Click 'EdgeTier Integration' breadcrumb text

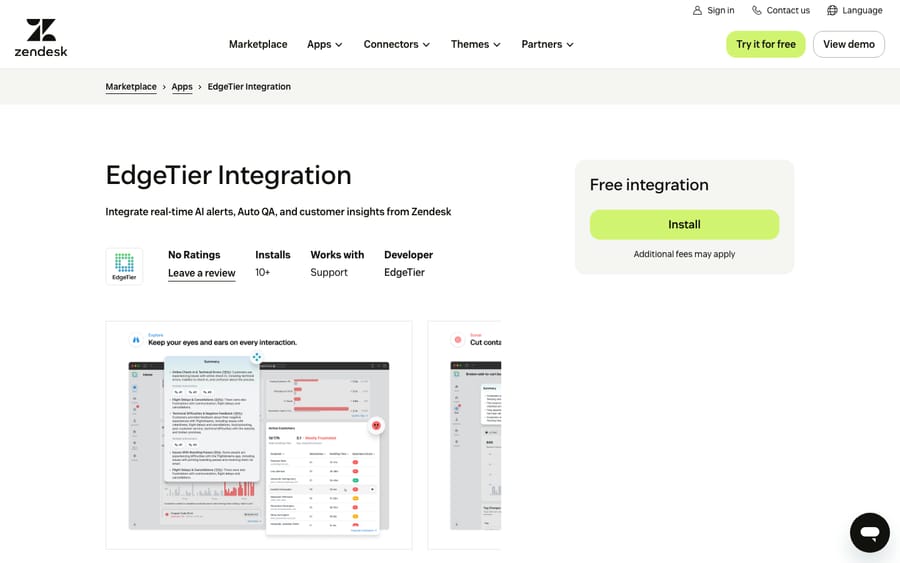pos(249,87)
